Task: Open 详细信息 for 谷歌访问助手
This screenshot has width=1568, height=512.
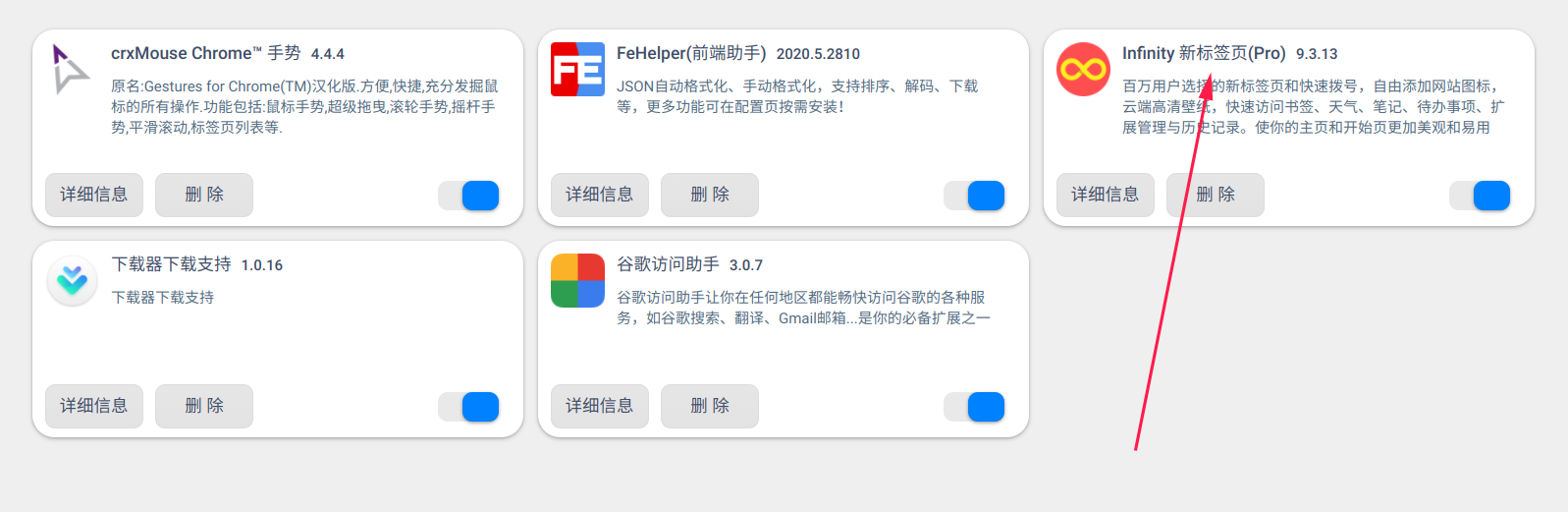Action: point(600,406)
